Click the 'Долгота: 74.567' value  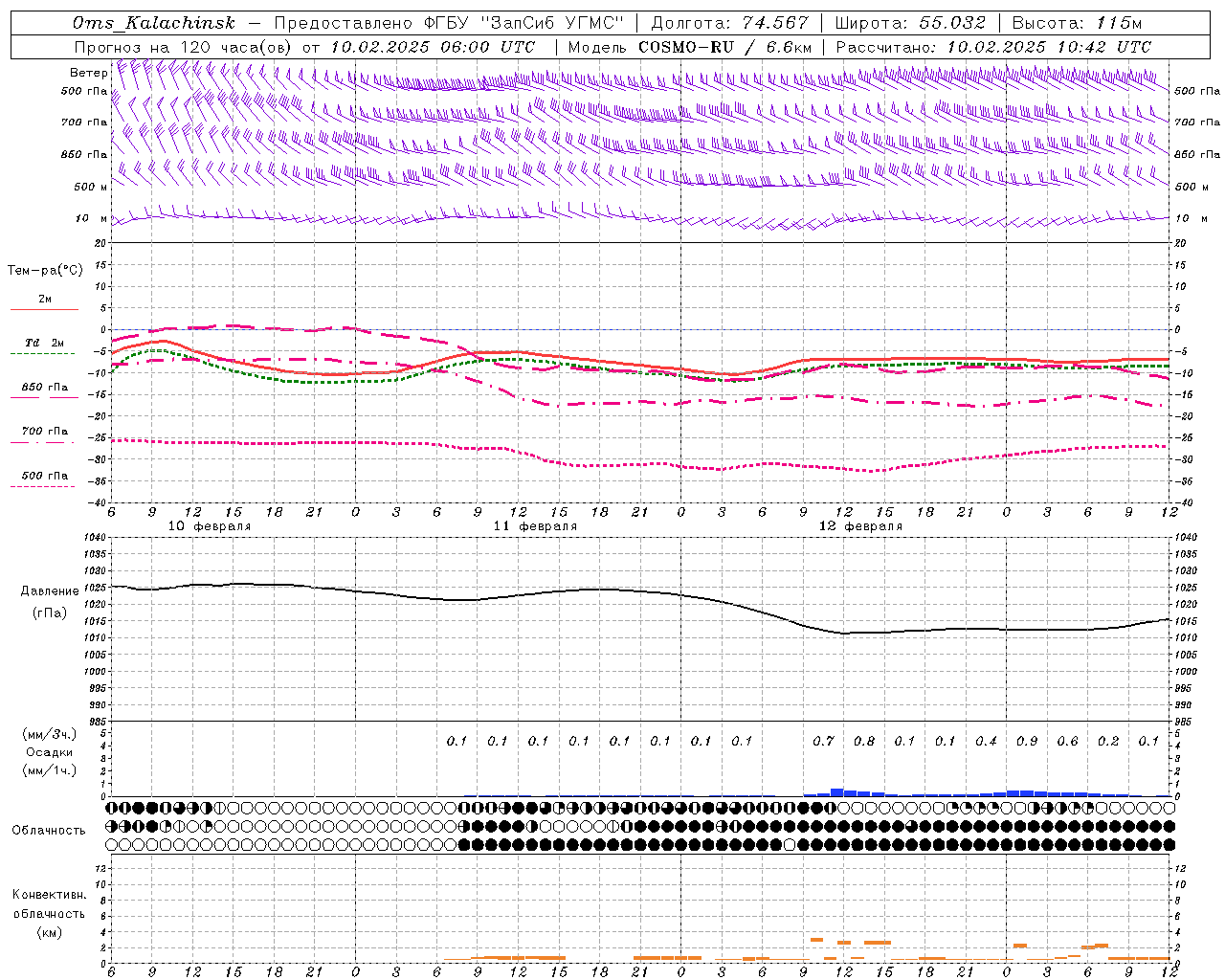730,23
